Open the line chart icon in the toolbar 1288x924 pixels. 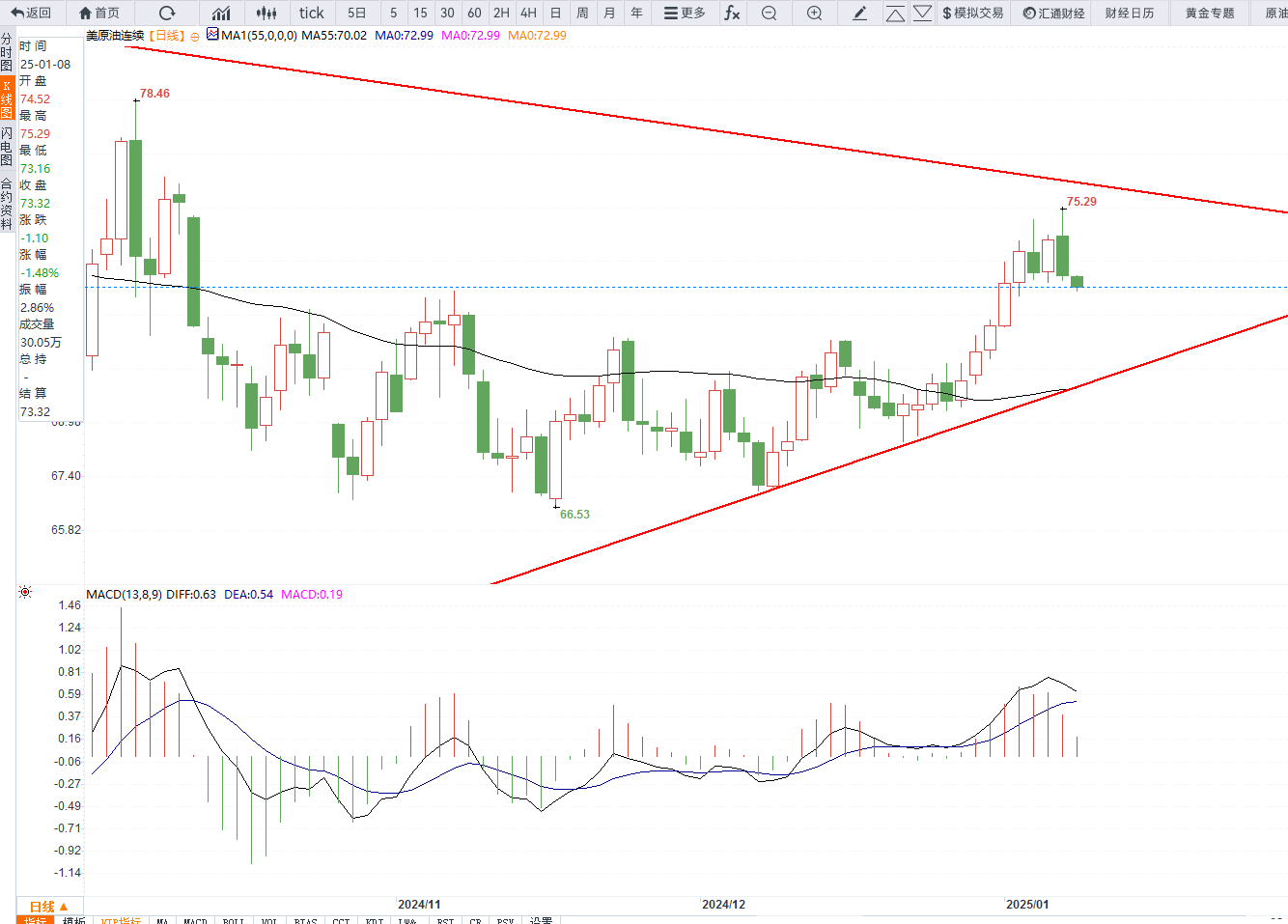click(221, 13)
